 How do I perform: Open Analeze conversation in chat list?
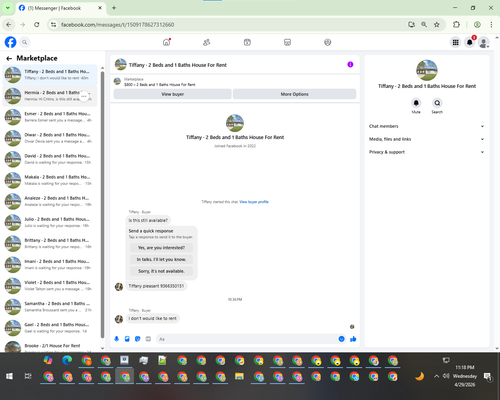click(x=50, y=201)
